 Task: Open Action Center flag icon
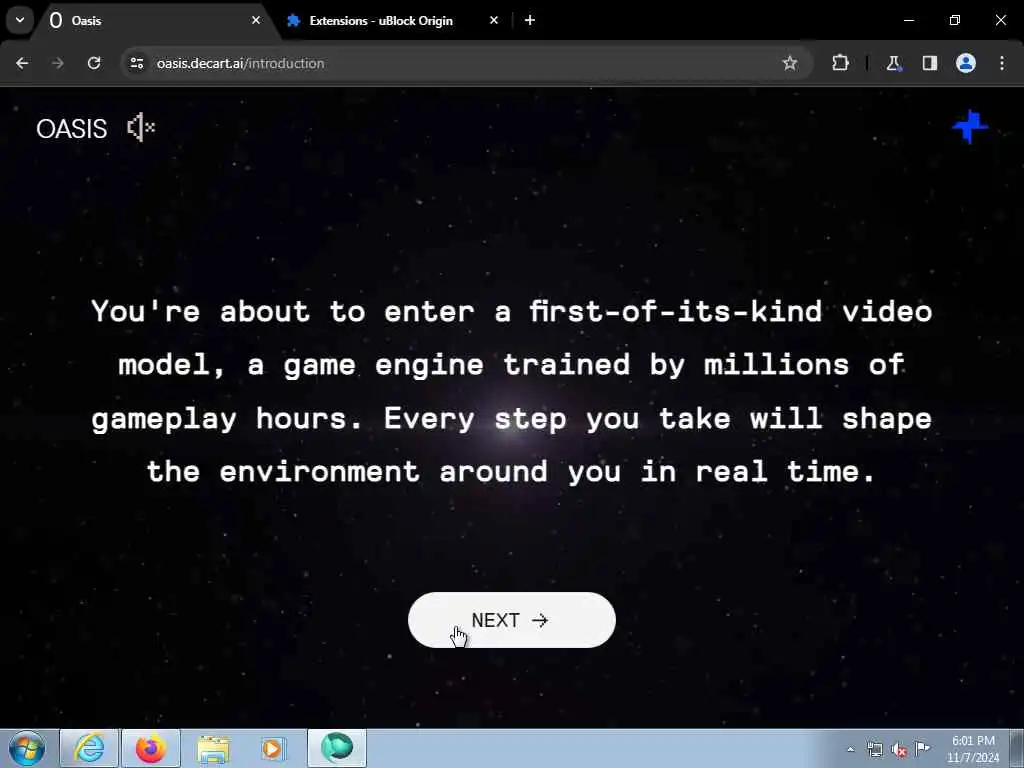(923, 748)
